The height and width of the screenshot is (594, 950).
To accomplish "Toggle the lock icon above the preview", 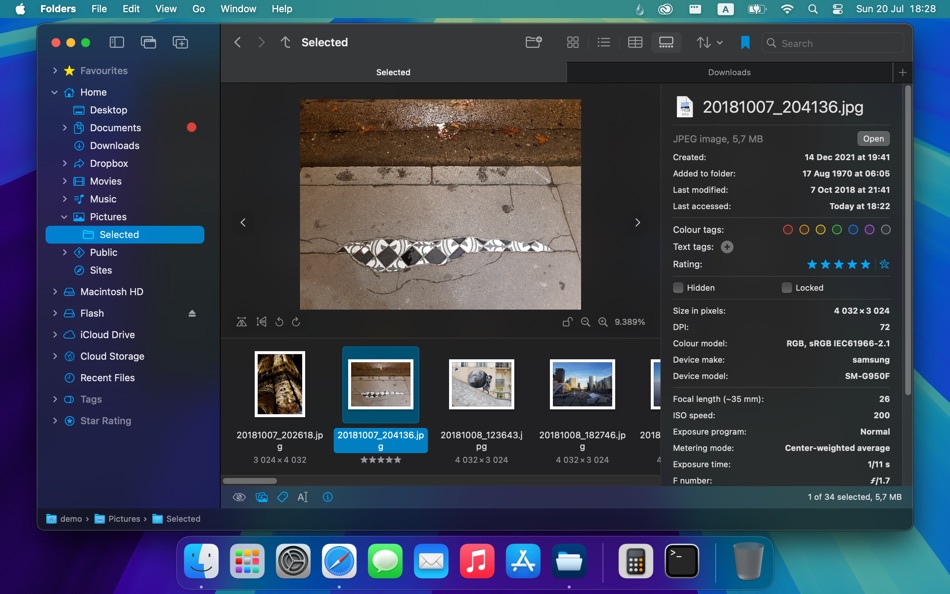I will tap(567, 322).
